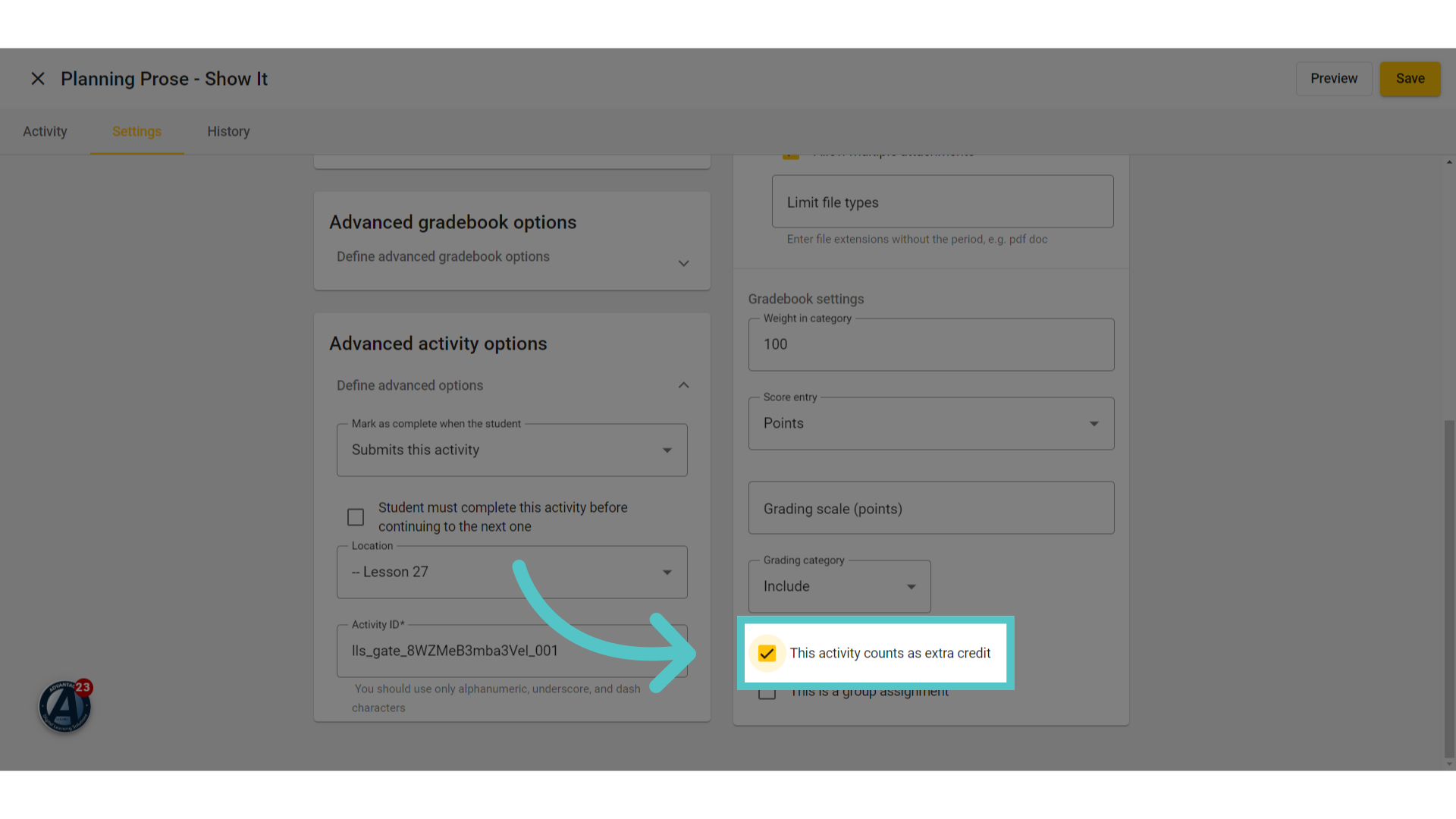The height and width of the screenshot is (819, 1456).
Task: Close the Planning Prose editor with X
Action: pyautogui.click(x=38, y=79)
